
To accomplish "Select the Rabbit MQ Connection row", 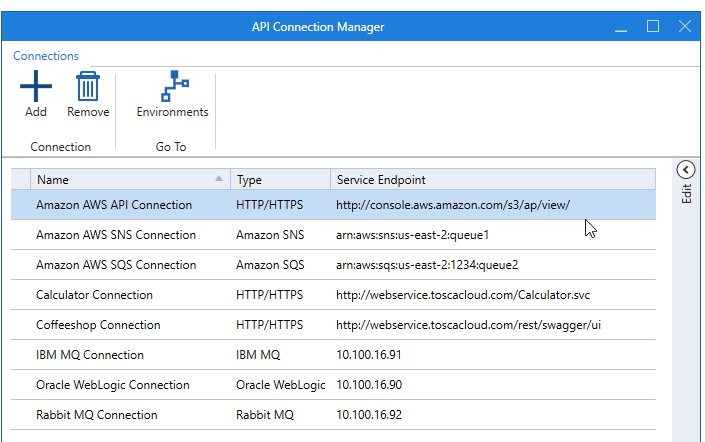I will click(333, 415).
